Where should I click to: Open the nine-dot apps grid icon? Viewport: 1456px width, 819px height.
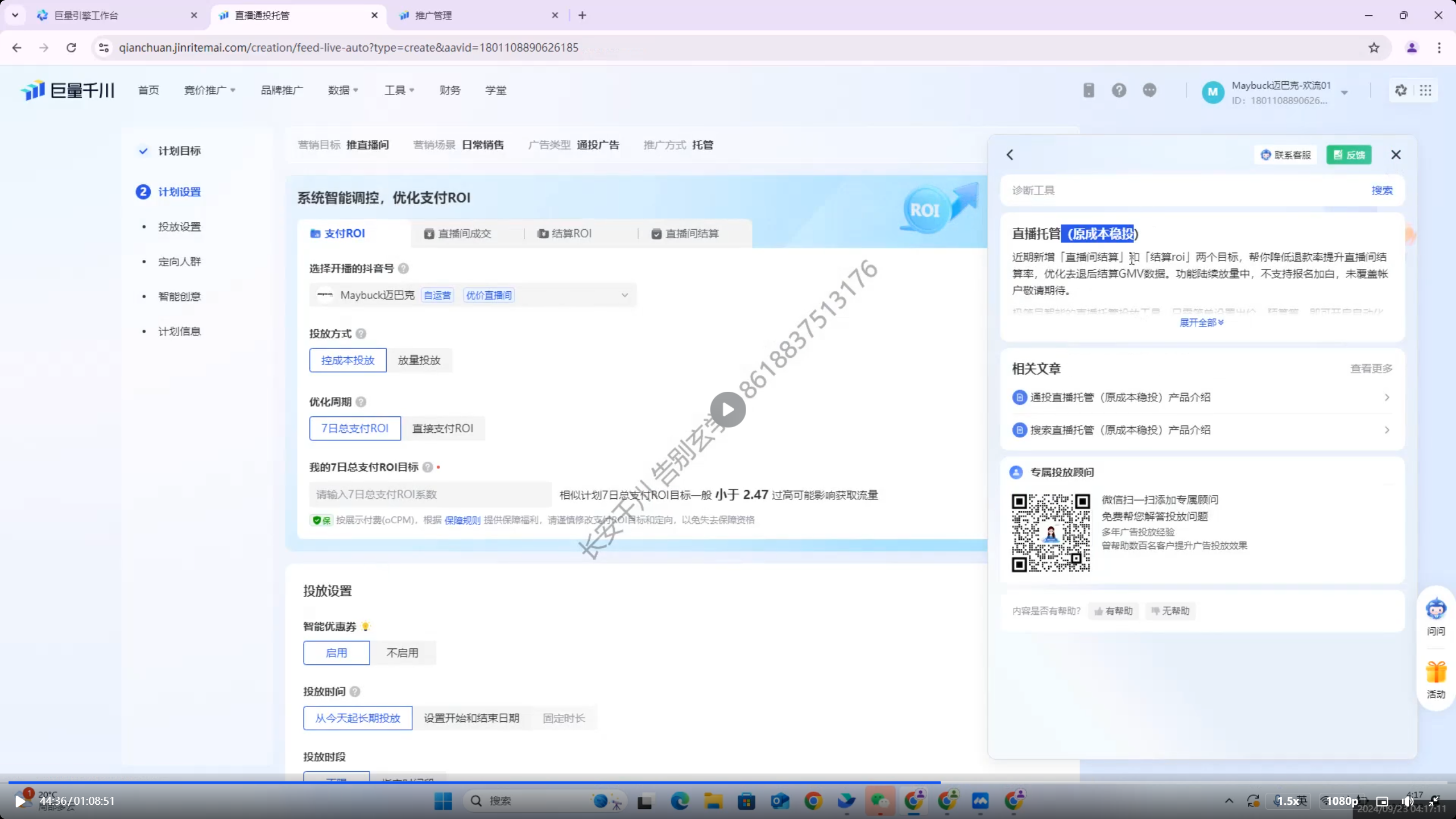[1425, 90]
